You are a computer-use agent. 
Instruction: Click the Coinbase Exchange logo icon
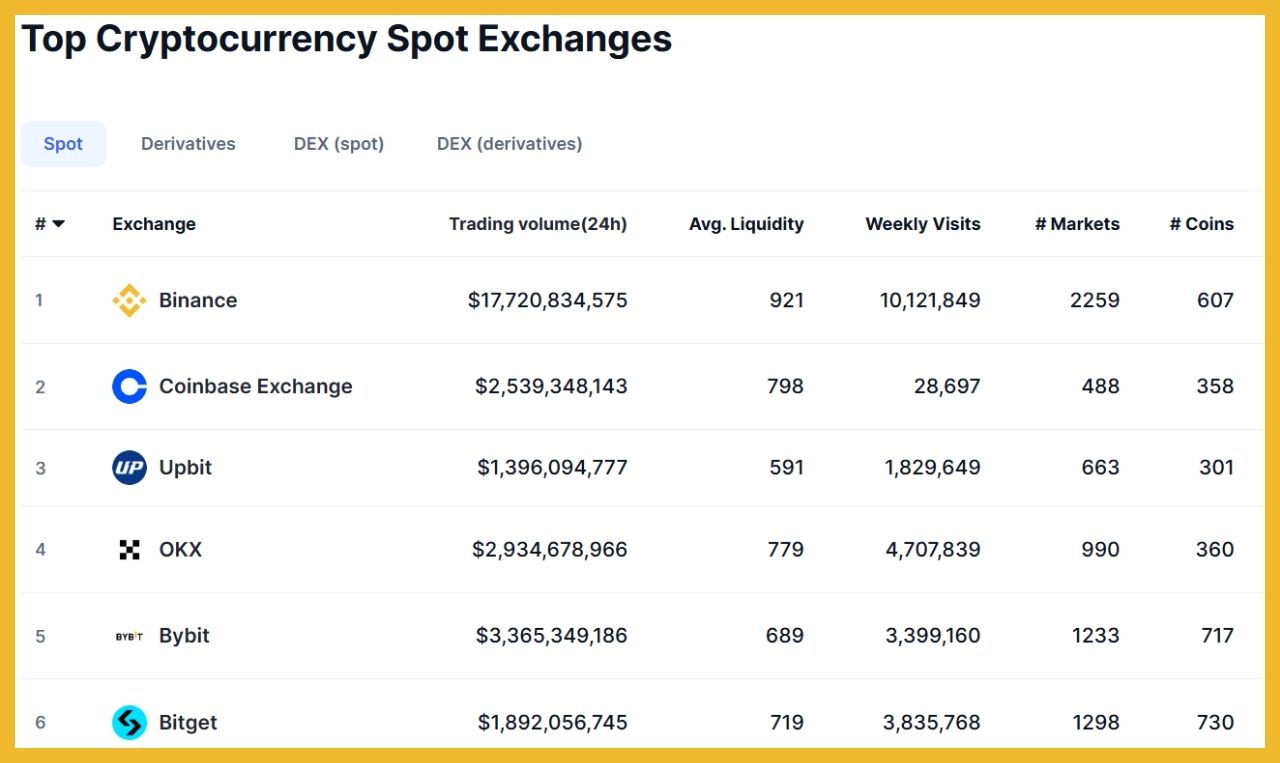coord(128,386)
